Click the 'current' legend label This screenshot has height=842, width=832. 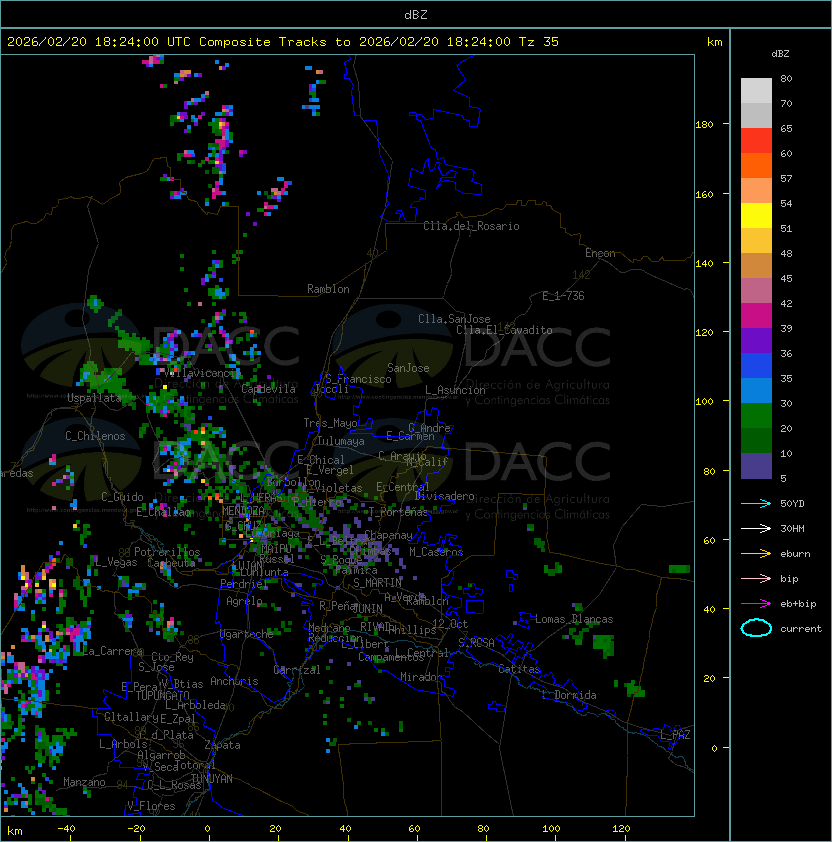[x=801, y=629]
